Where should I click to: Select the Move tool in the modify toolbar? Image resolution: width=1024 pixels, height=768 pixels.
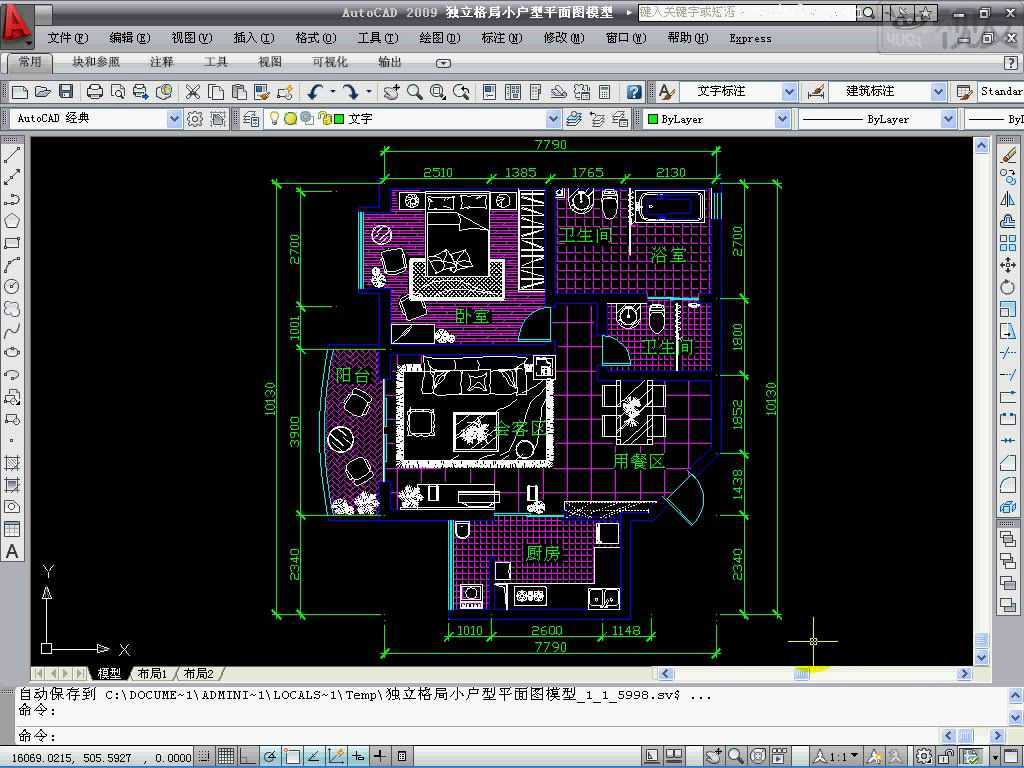click(x=1008, y=265)
